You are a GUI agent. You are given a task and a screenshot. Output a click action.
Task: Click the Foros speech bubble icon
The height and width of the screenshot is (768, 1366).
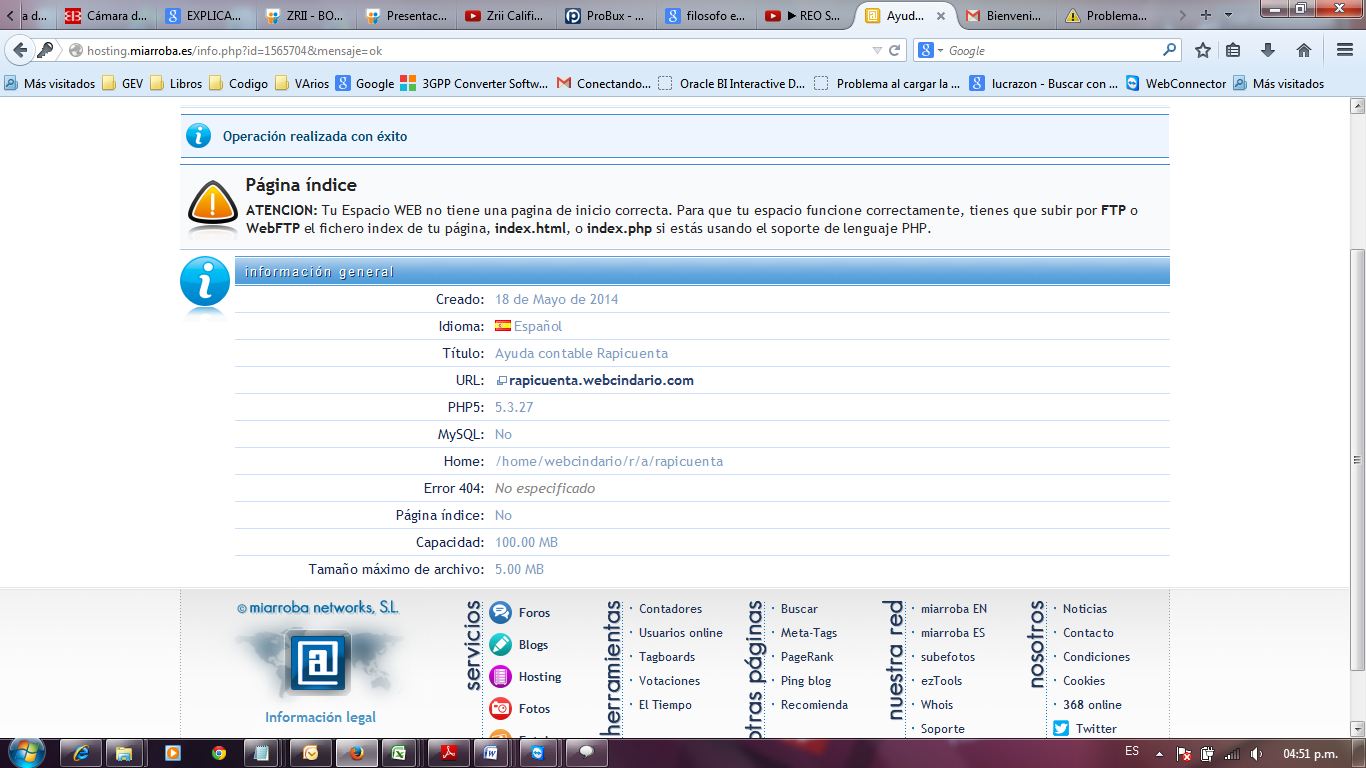click(x=501, y=613)
